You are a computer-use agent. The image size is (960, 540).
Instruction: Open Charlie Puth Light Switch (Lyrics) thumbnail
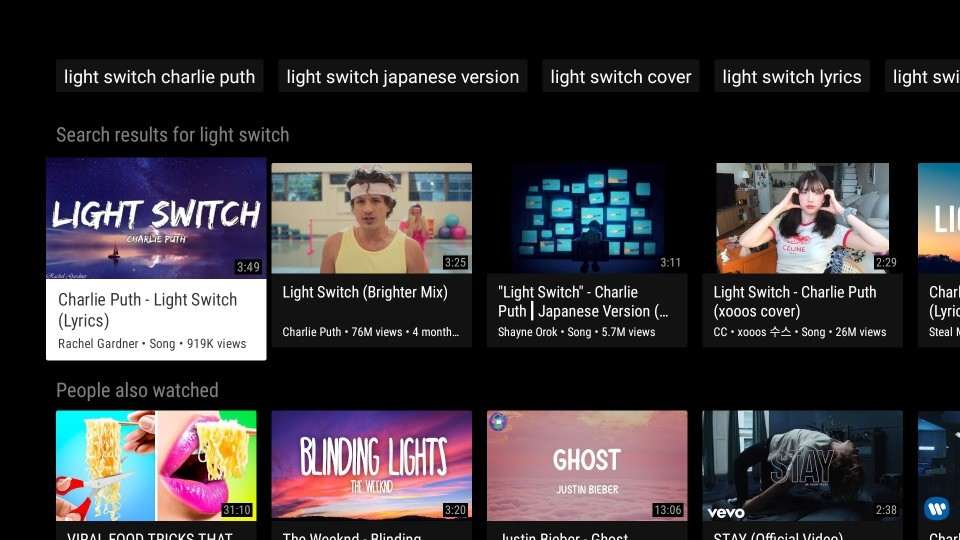pos(156,218)
